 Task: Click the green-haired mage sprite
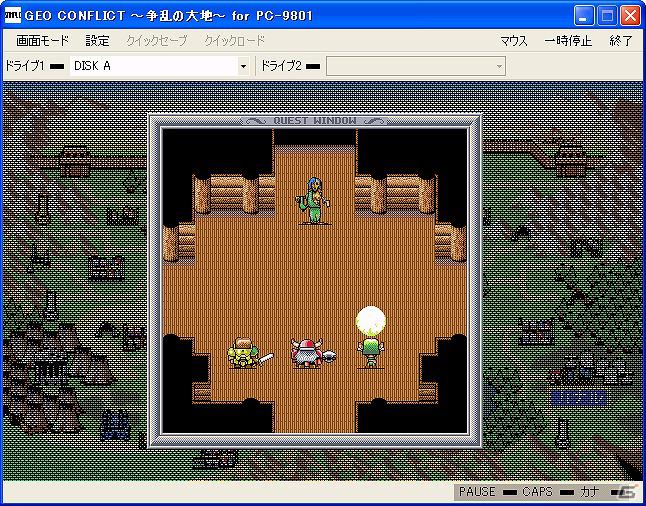[370, 352]
